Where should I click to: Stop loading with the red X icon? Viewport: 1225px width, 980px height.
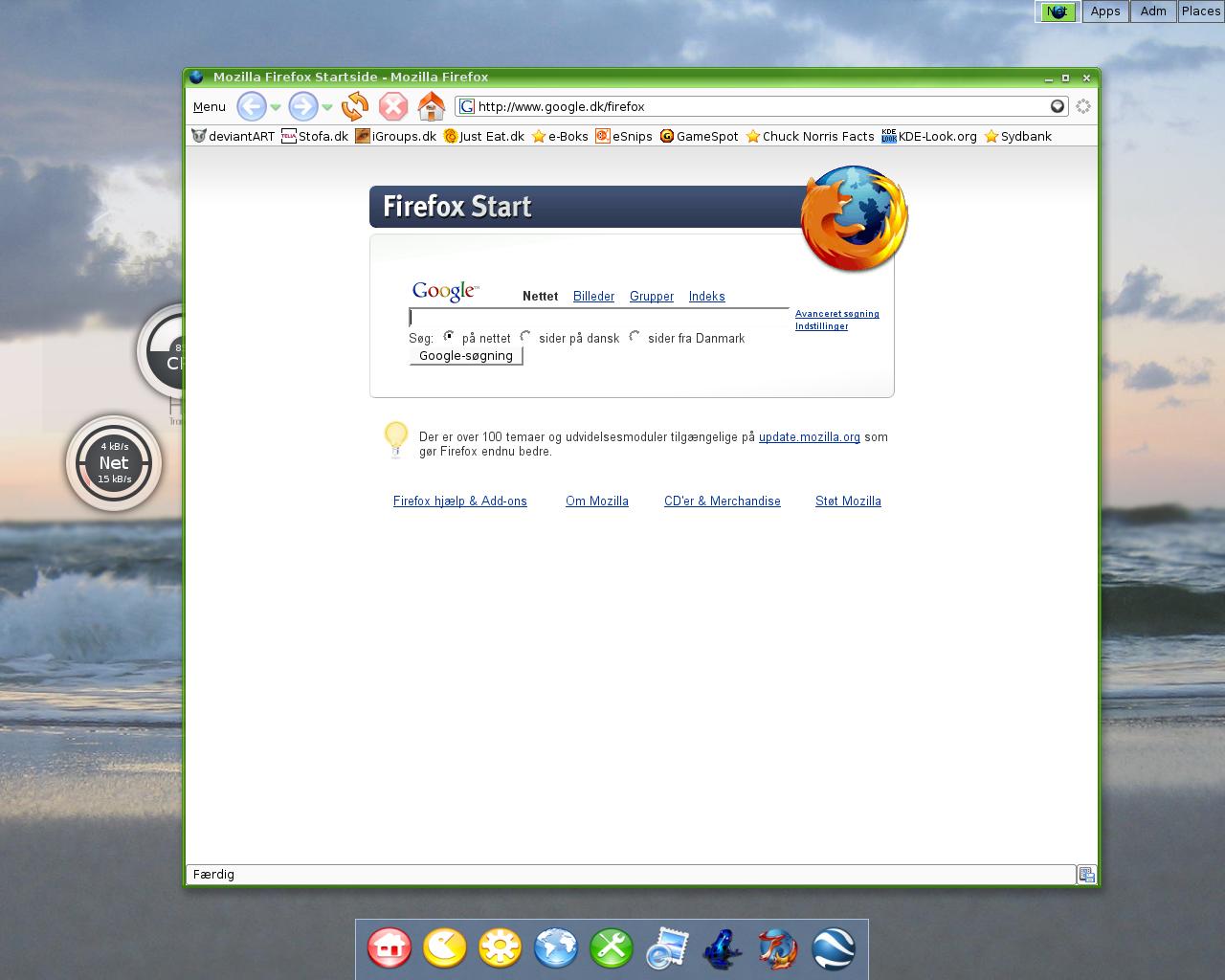click(x=392, y=106)
